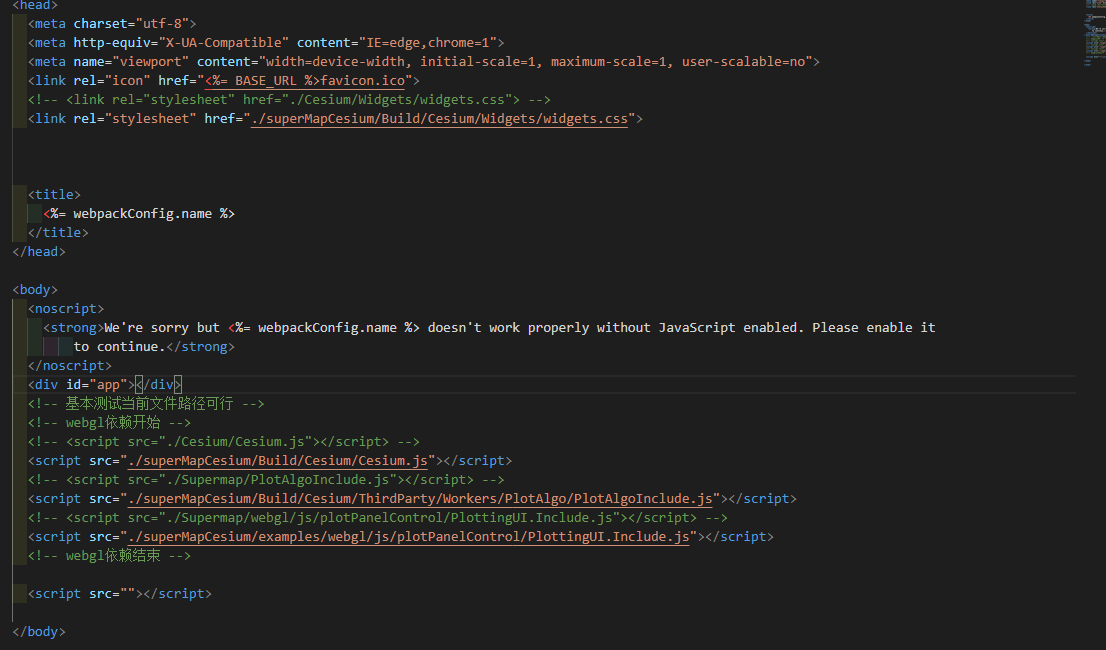This screenshot has height=650, width=1106.
Task: Click the closing </noscript> tag
Action: click(x=70, y=366)
